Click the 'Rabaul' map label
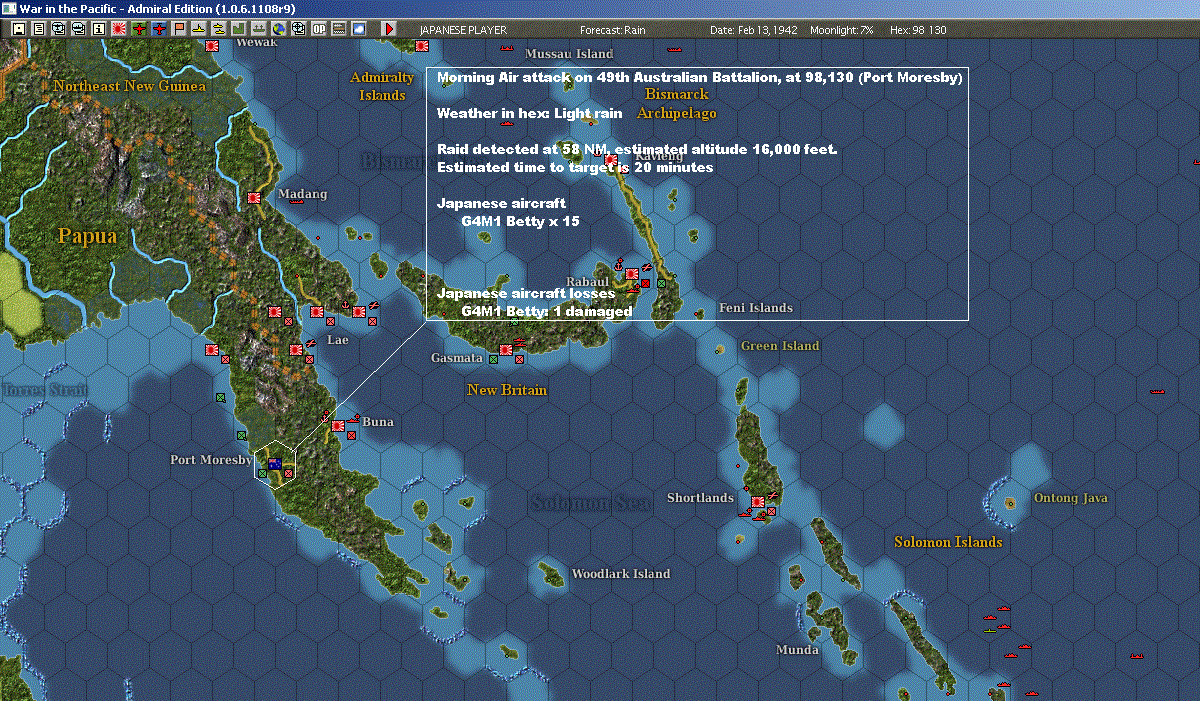The width and height of the screenshot is (1200, 701). pyautogui.click(x=588, y=282)
